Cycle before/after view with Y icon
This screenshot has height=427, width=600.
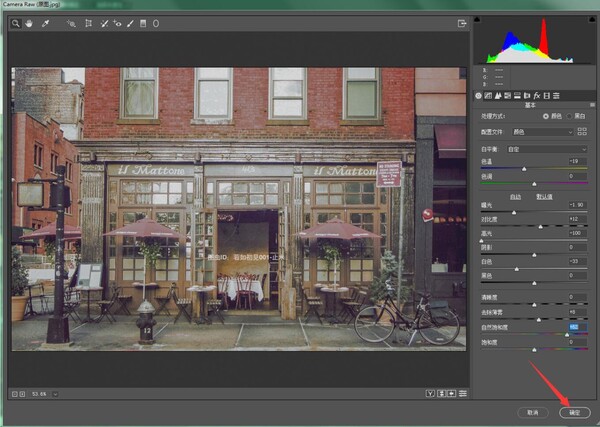[430, 393]
